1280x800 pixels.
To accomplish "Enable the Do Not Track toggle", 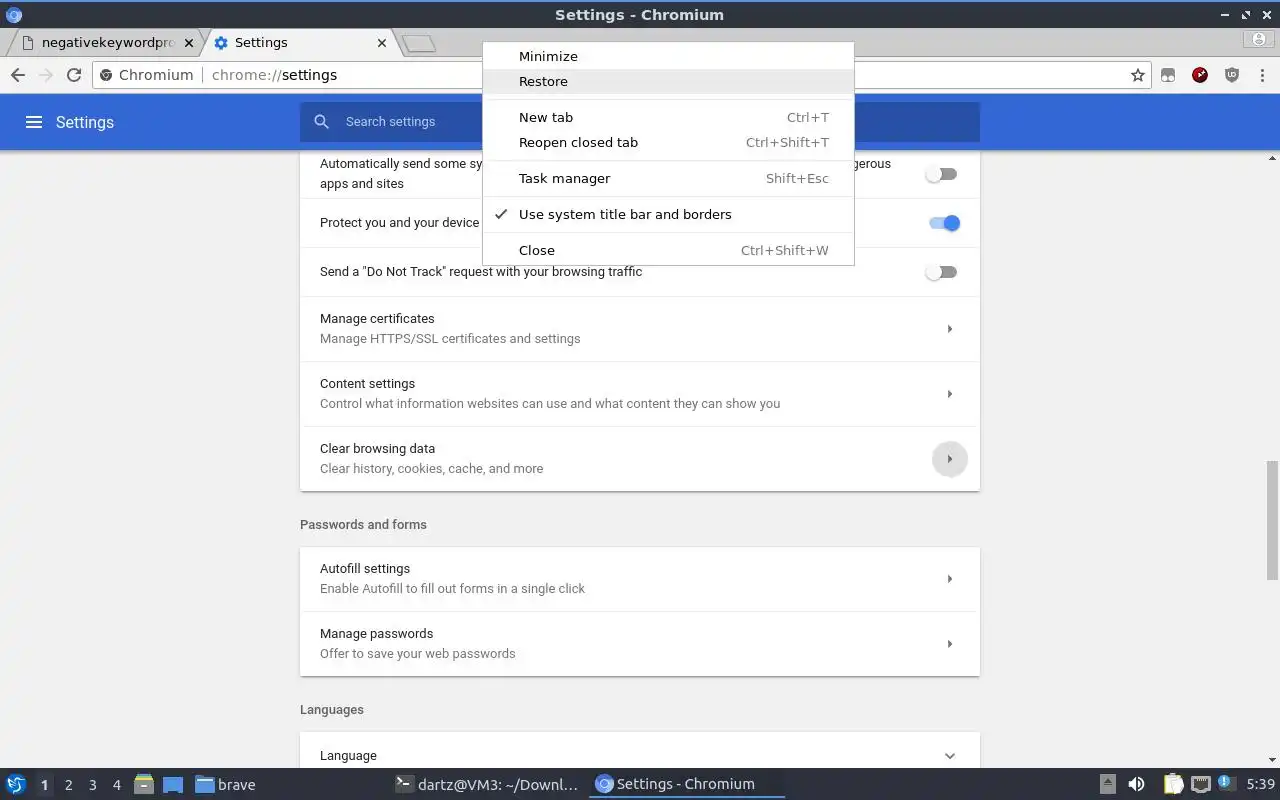I will [x=941, y=272].
